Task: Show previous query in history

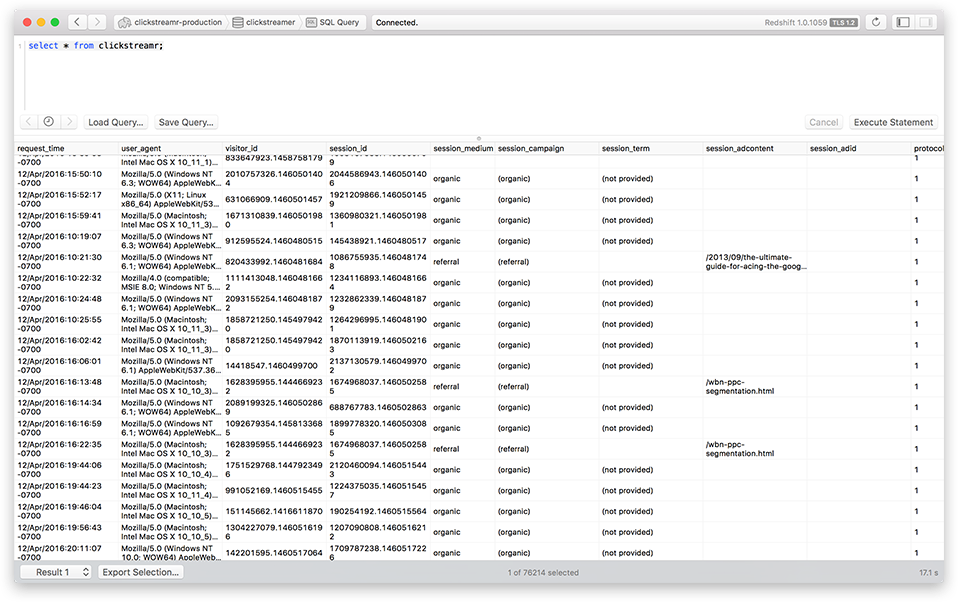Action: pos(28,122)
